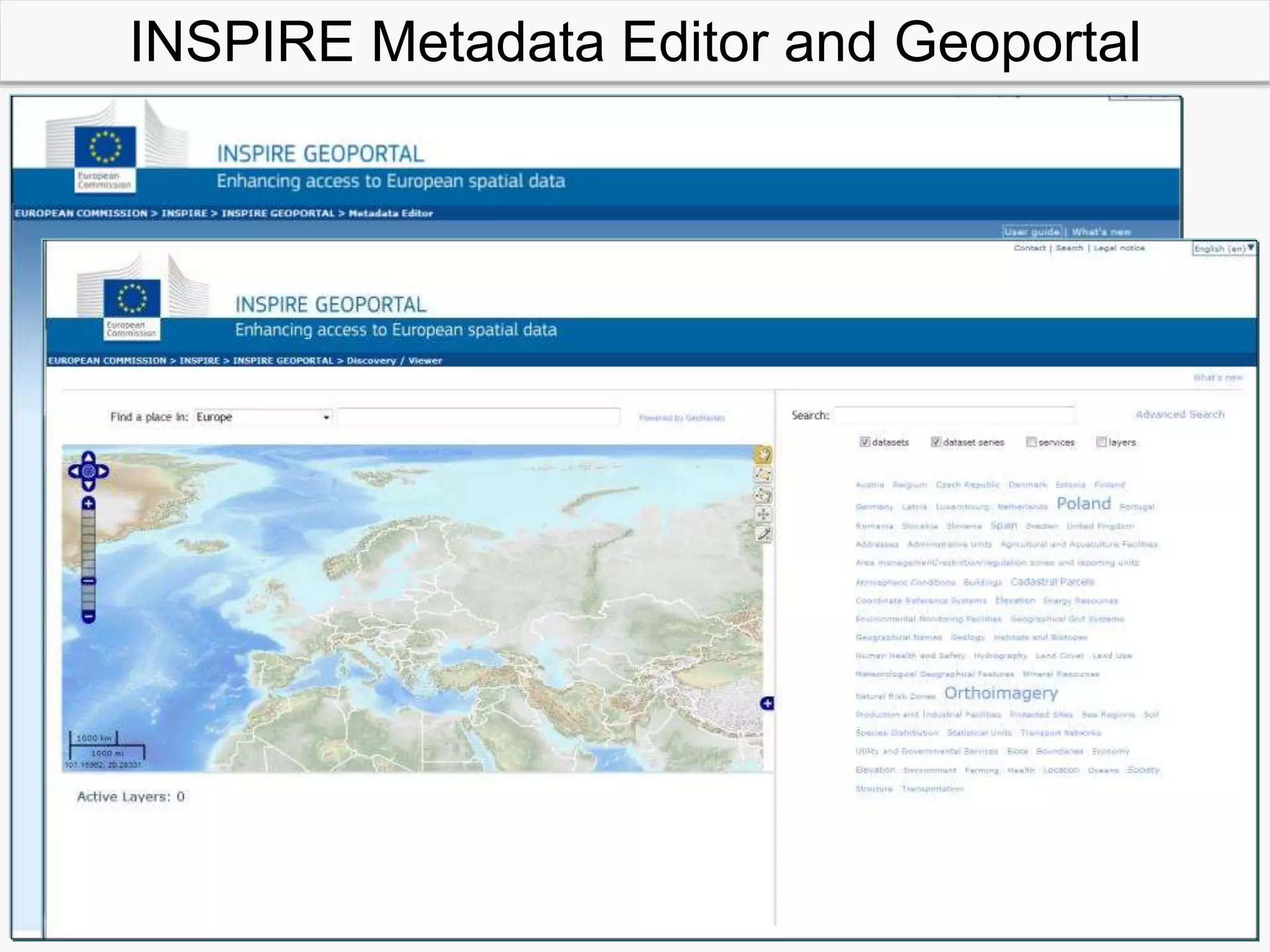Select the Geology tag

[967, 637]
